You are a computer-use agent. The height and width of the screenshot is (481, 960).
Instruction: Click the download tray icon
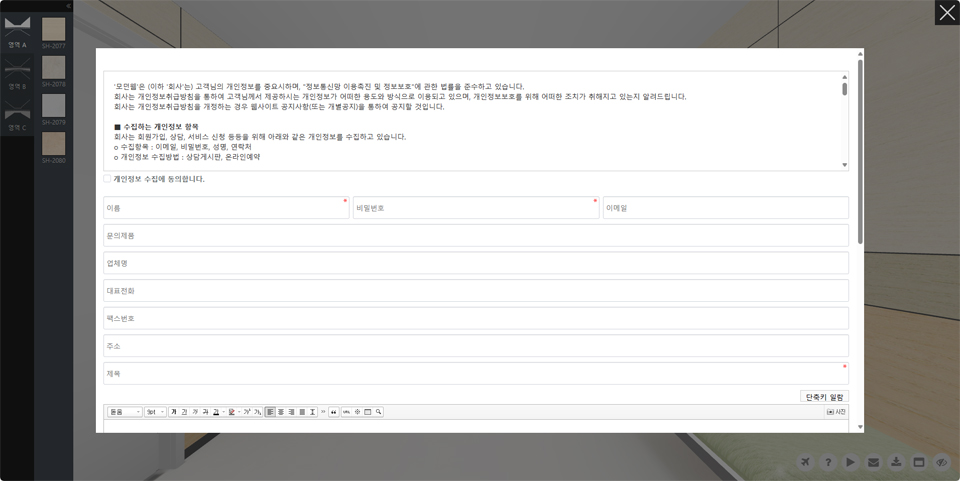coord(896,462)
